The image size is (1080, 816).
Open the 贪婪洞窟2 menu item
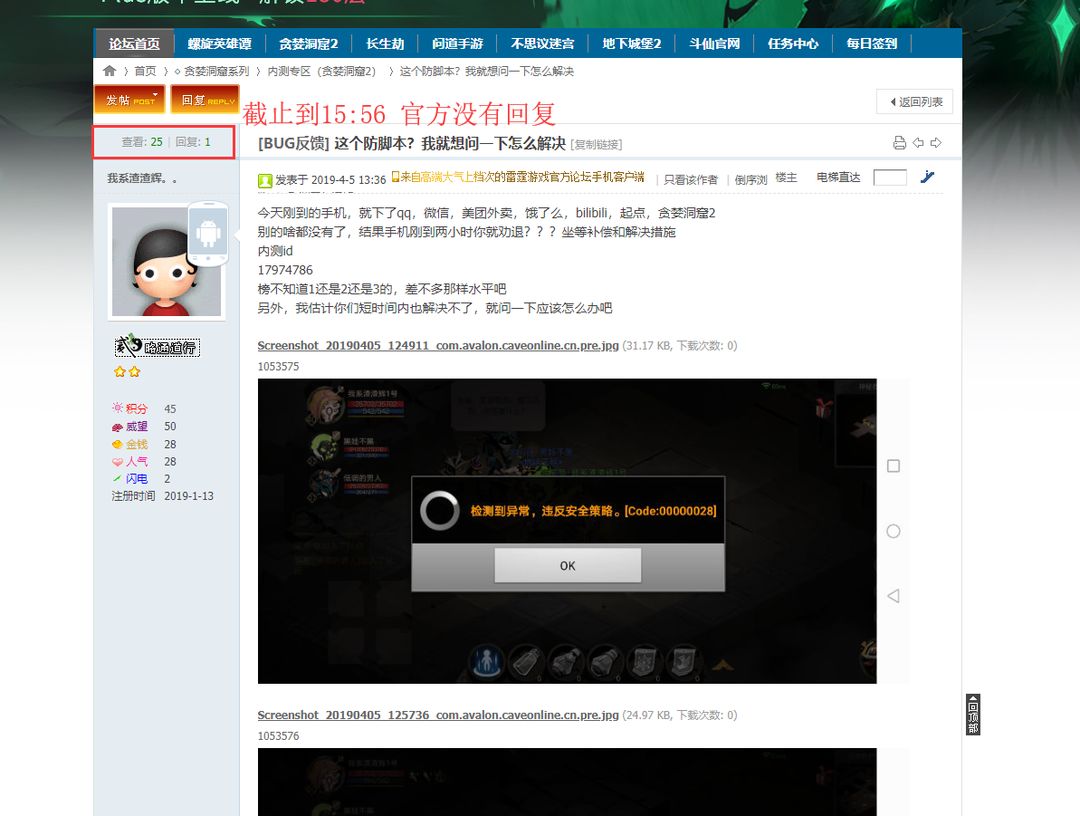click(309, 43)
